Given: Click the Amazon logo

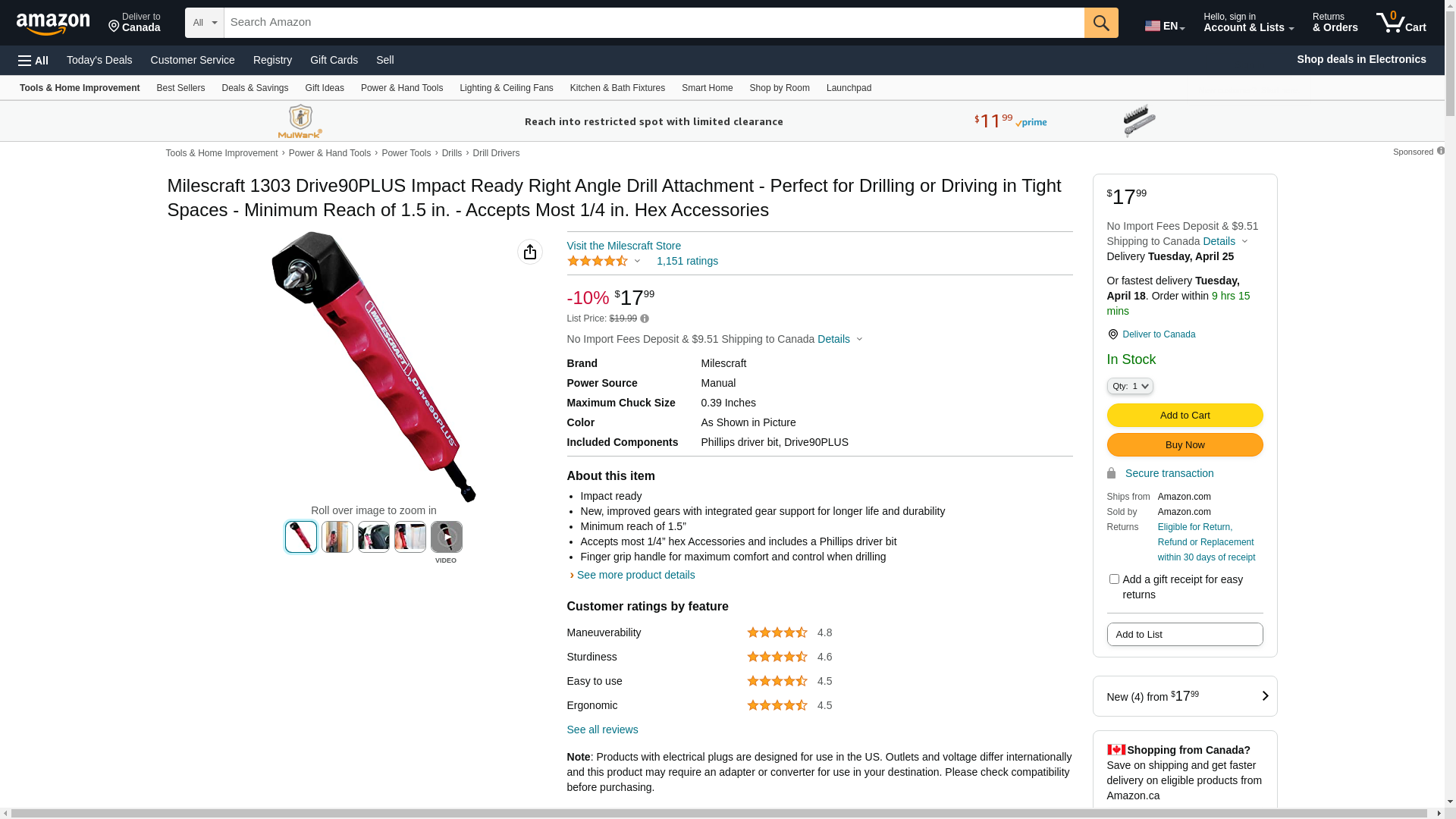Looking at the screenshot, I should [x=53, y=24].
